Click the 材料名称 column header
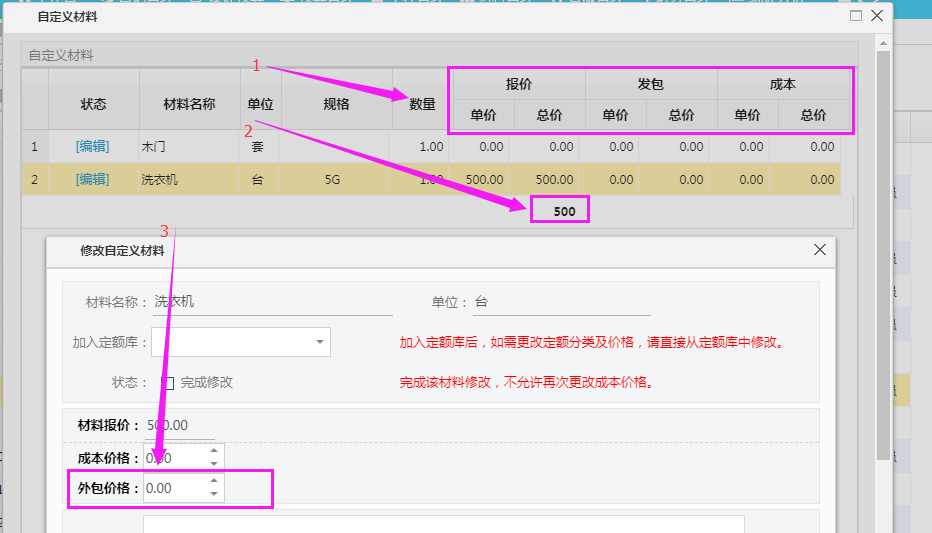The image size is (932, 533). (x=189, y=104)
